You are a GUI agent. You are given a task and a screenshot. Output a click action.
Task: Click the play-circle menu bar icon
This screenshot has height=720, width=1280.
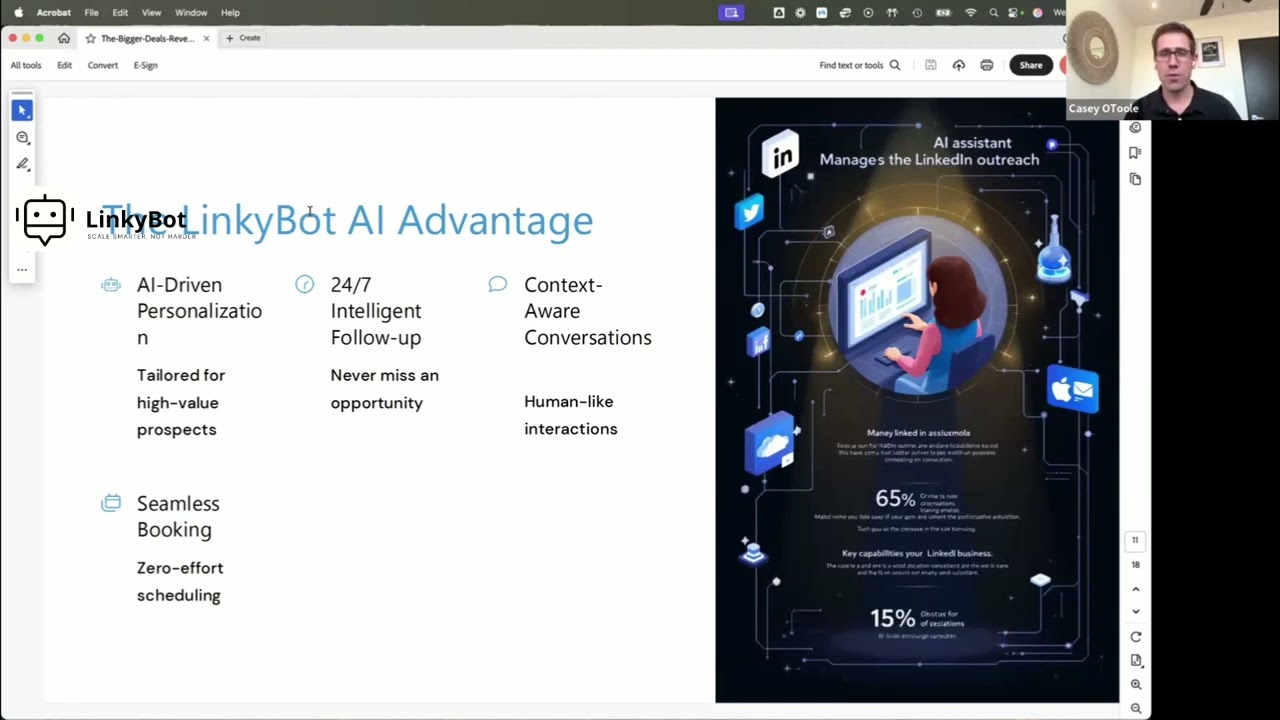[x=868, y=13]
